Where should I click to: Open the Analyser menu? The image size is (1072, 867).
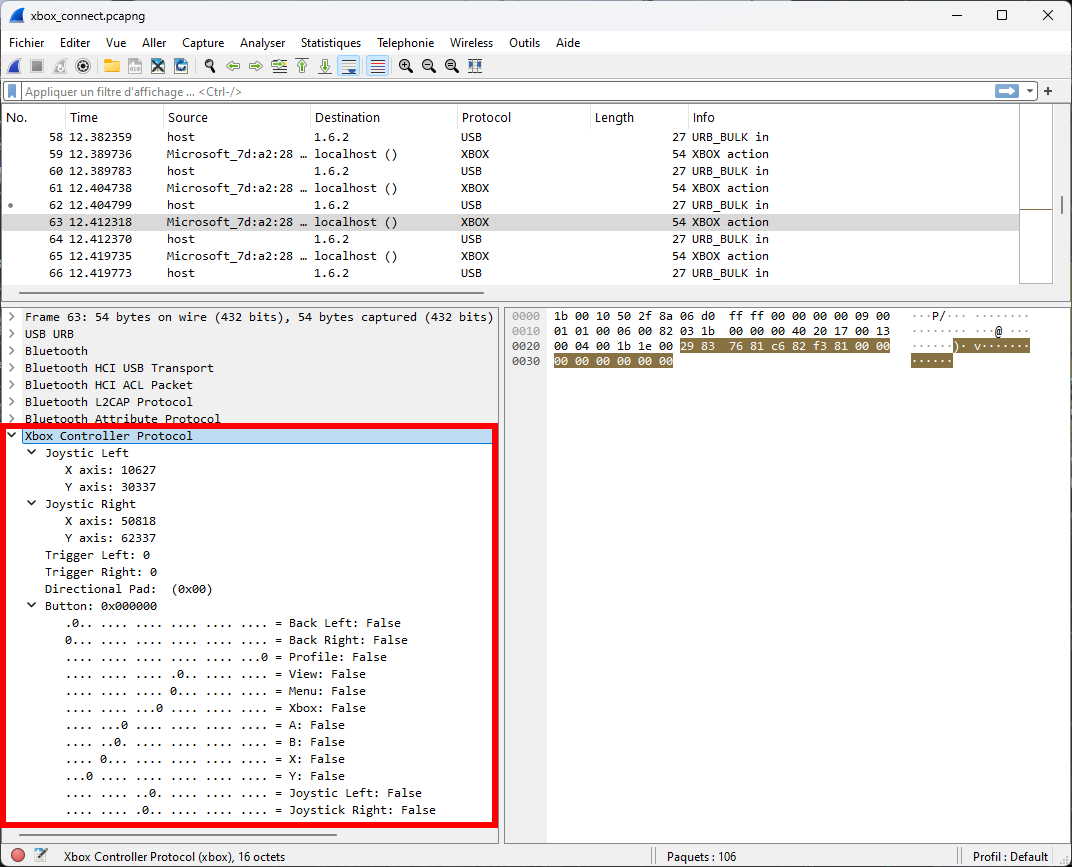coord(263,42)
